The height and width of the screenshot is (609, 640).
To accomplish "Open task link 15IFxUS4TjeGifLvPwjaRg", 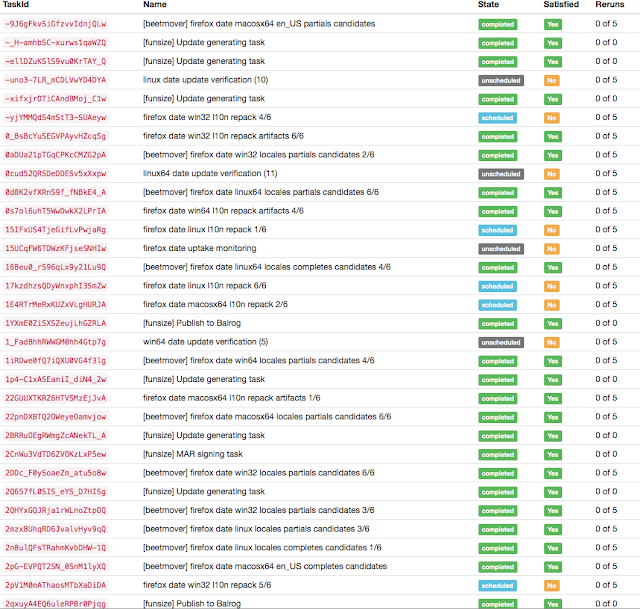I will pyautogui.click(x=56, y=230).
